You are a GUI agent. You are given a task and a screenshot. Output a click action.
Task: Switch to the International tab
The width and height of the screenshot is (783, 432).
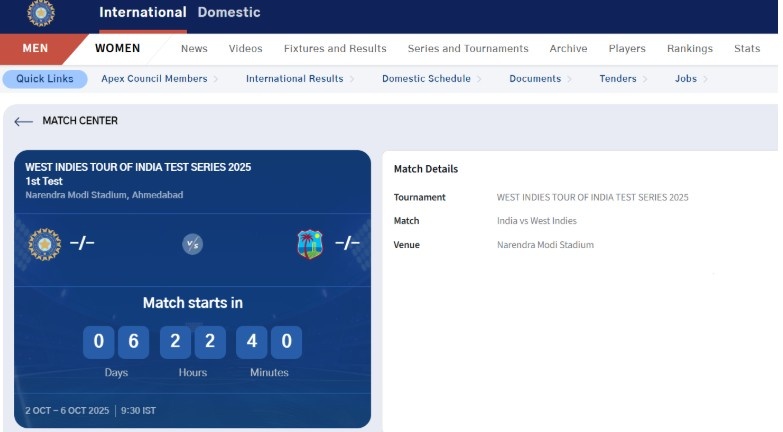pos(143,12)
